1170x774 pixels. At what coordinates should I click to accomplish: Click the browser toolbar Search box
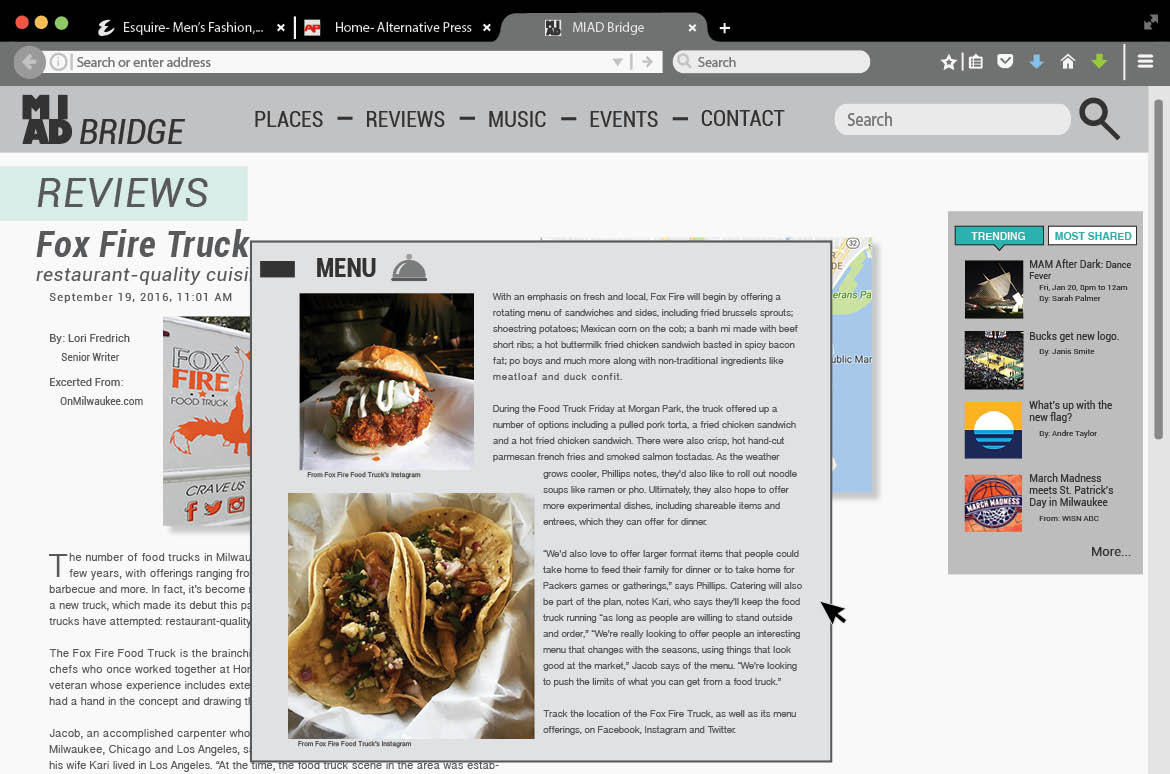point(772,62)
